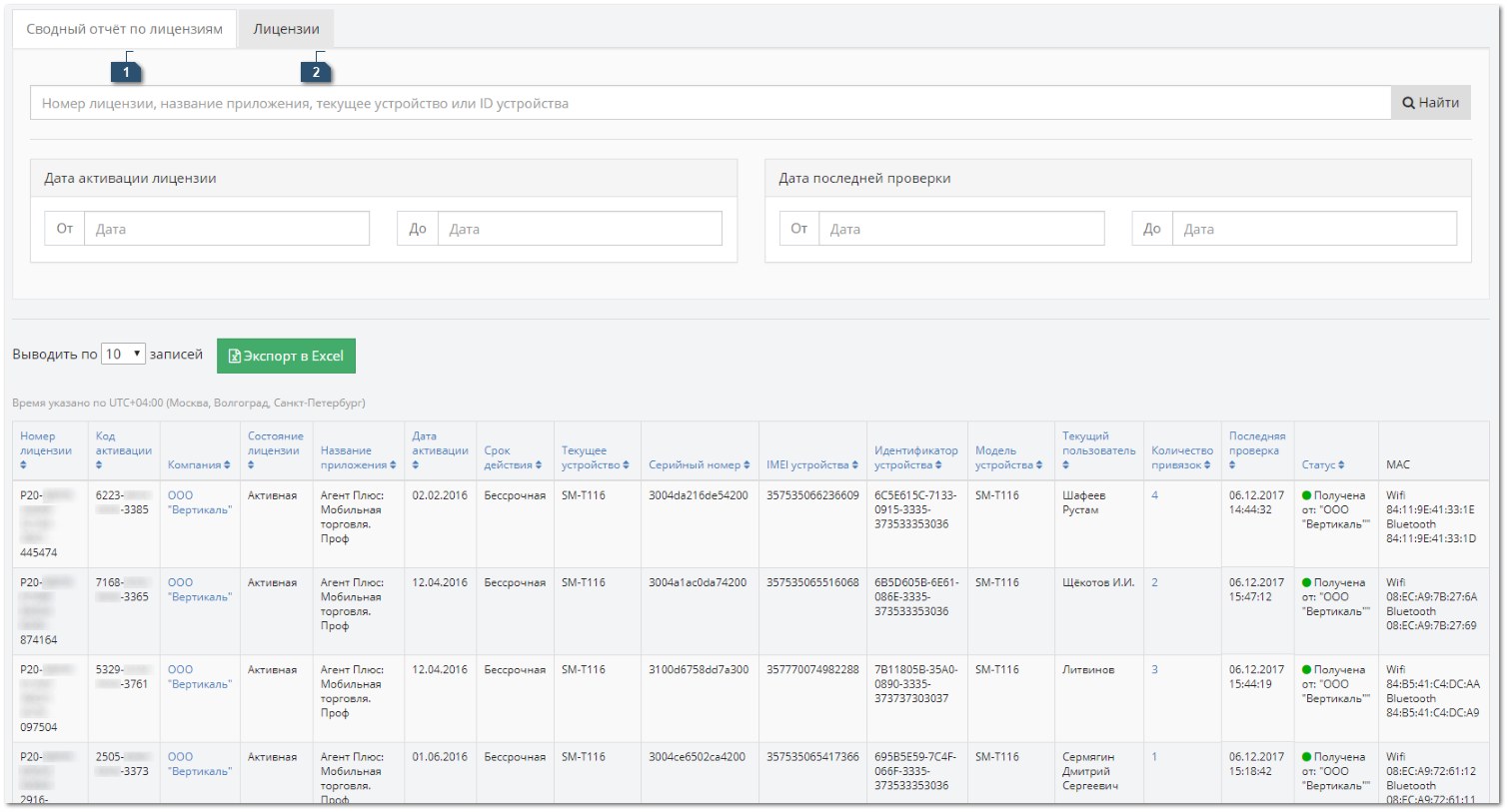The width and height of the screenshot is (1508, 812).
Task: Sort by Срок действия column
Action: (513, 457)
